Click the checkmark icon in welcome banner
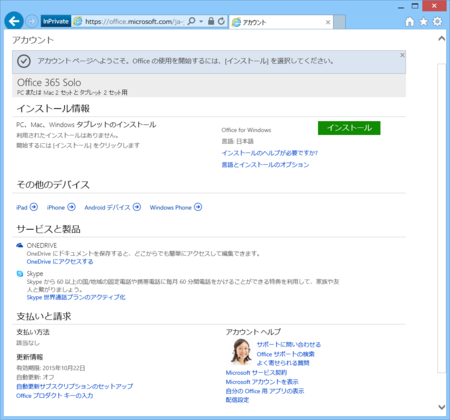This screenshot has height=420, width=450. tap(24, 61)
